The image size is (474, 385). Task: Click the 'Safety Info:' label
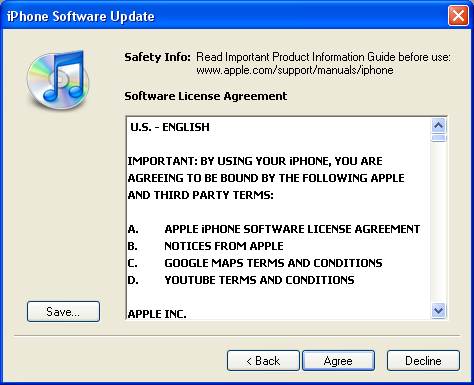(x=157, y=57)
